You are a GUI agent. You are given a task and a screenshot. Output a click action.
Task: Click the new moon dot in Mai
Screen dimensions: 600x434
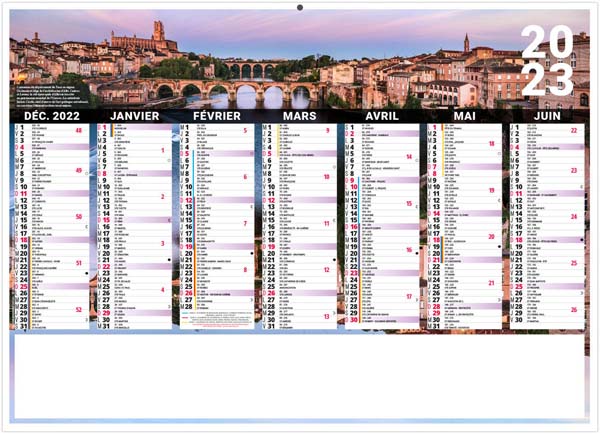coord(499,247)
